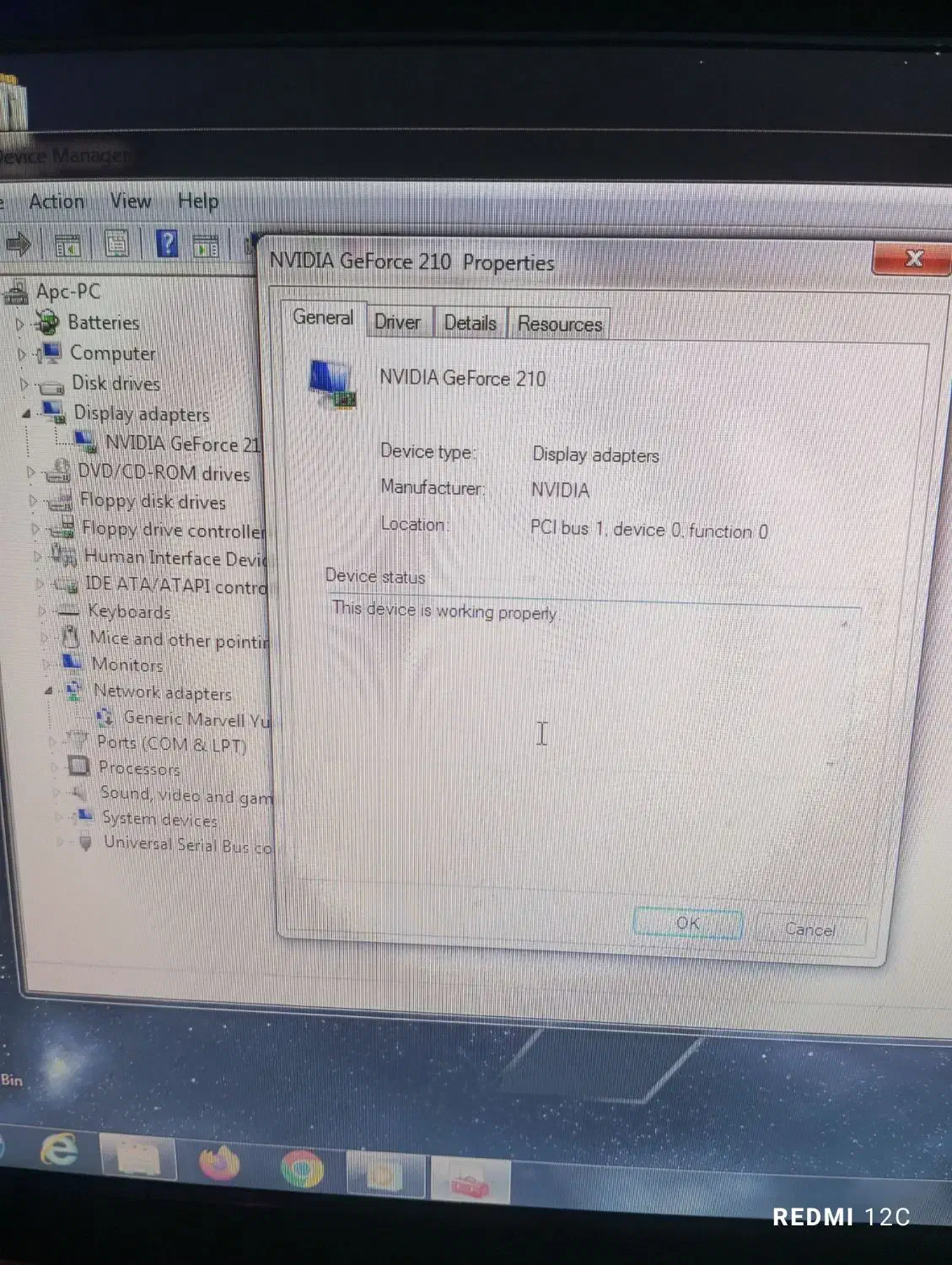952x1265 pixels.
Task: Click the Generic Marvell Yukon adapter entry
Action: click(196, 719)
